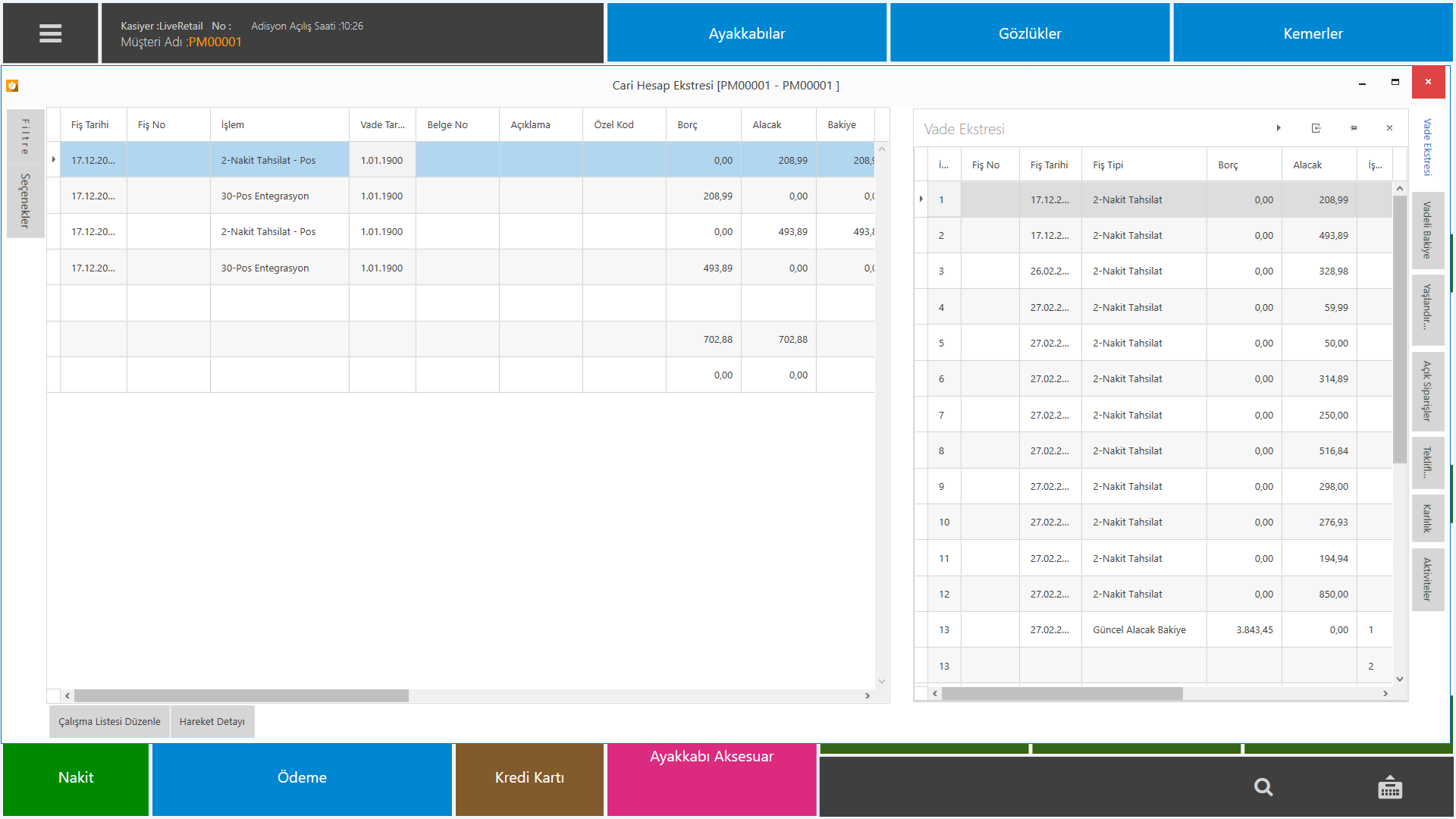This screenshot has width=1456, height=819.
Task: Click the Özel Kod column header
Action: (624, 124)
